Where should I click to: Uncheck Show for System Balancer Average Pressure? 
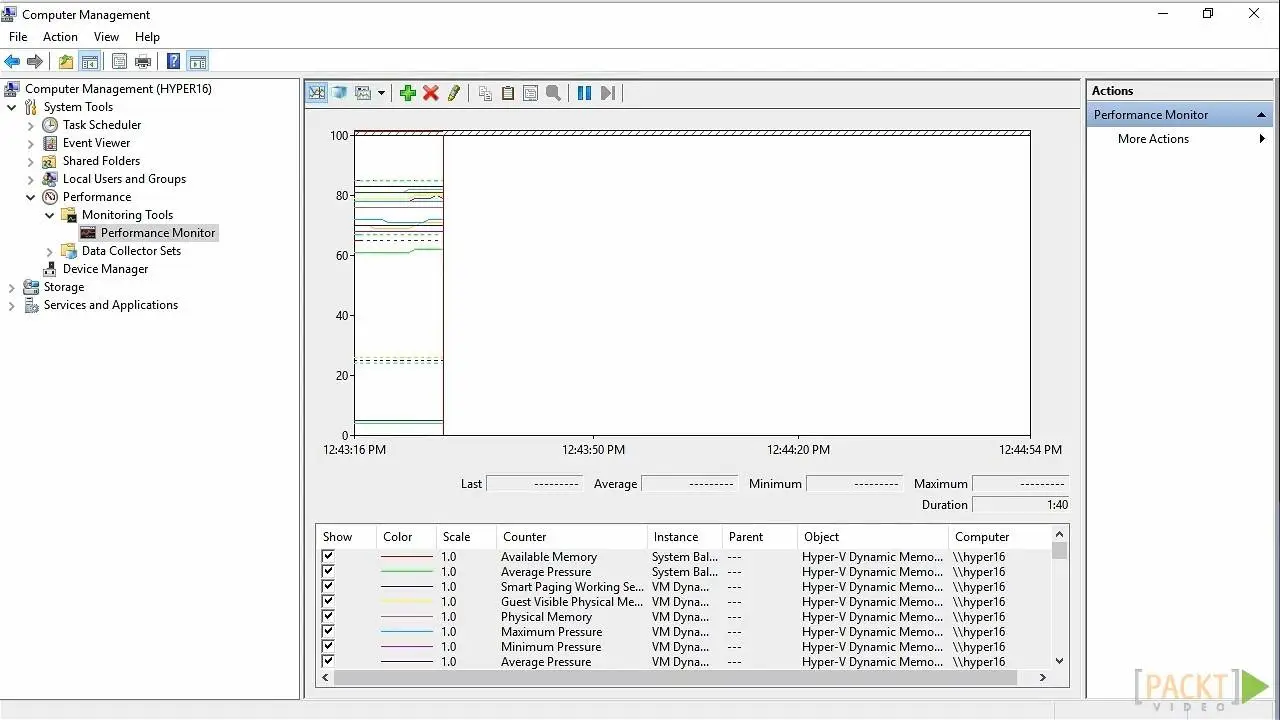pyautogui.click(x=328, y=571)
